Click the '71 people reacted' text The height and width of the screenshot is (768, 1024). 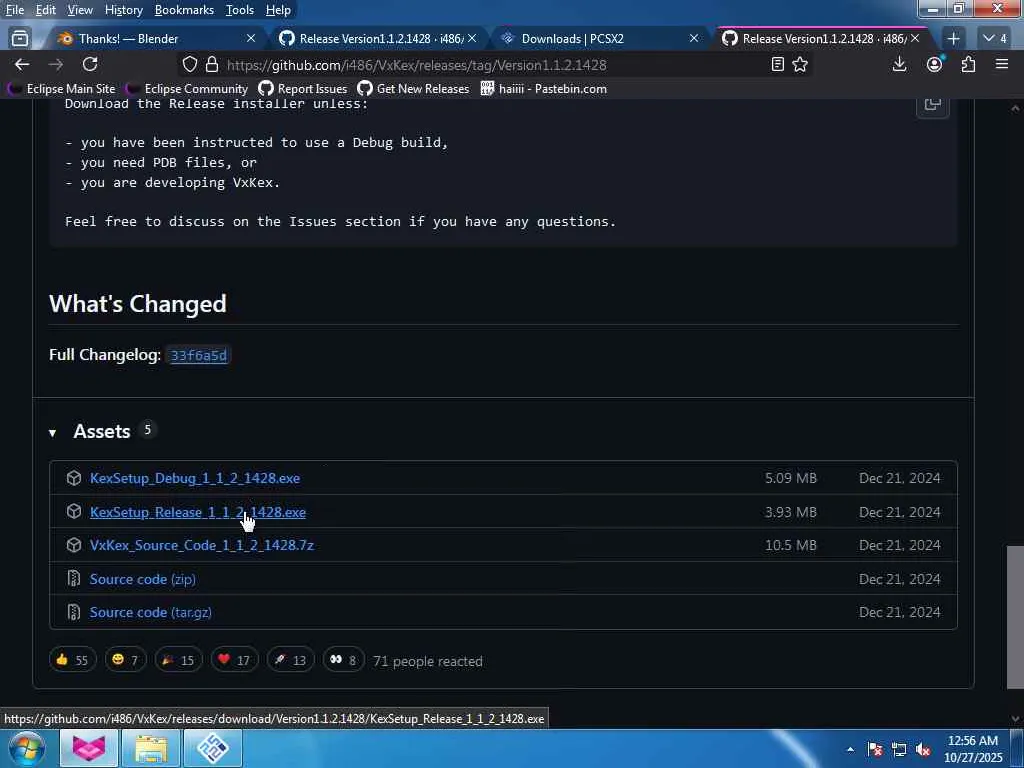428,661
